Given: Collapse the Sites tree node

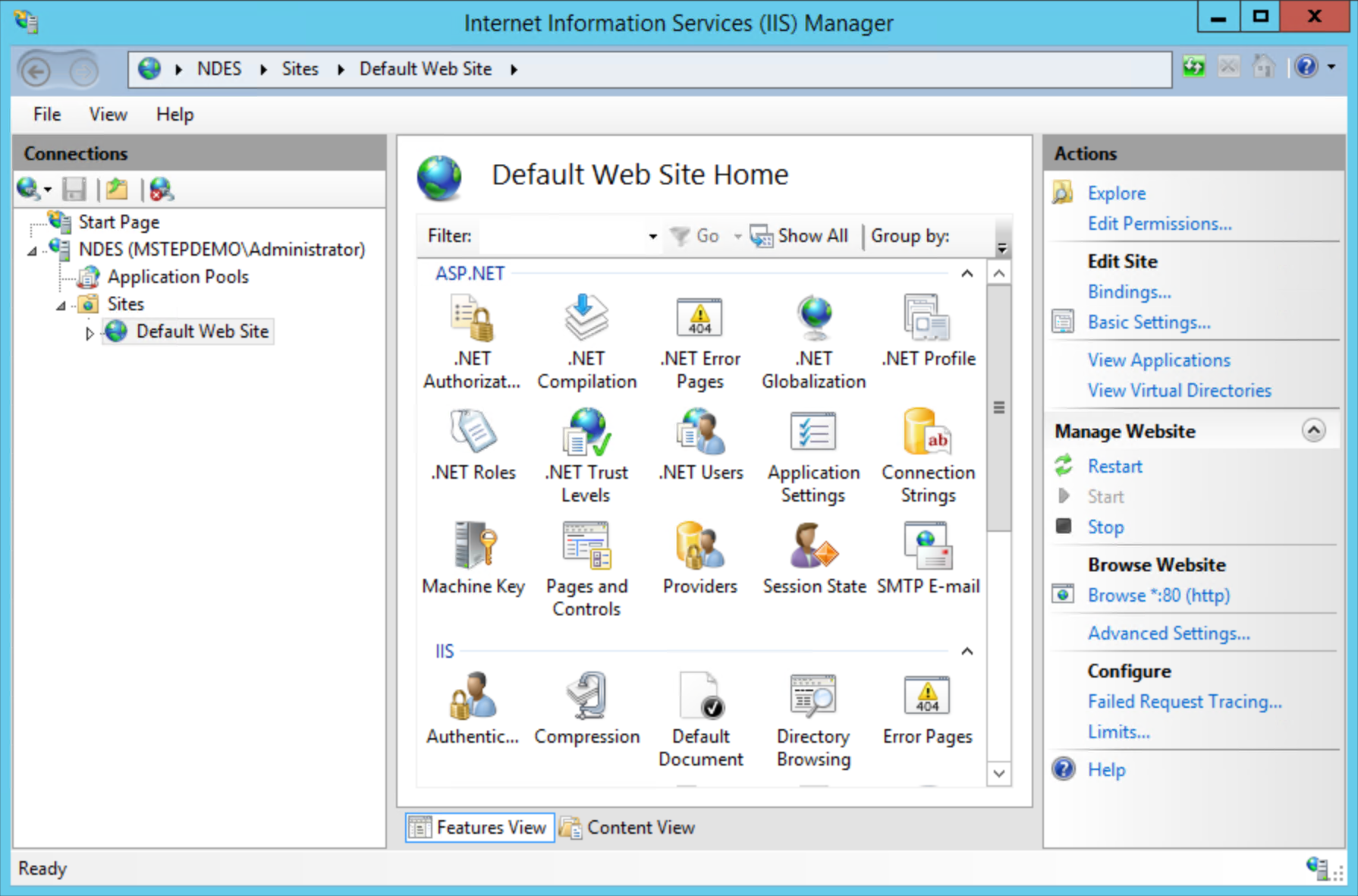Looking at the screenshot, I should [x=61, y=306].
